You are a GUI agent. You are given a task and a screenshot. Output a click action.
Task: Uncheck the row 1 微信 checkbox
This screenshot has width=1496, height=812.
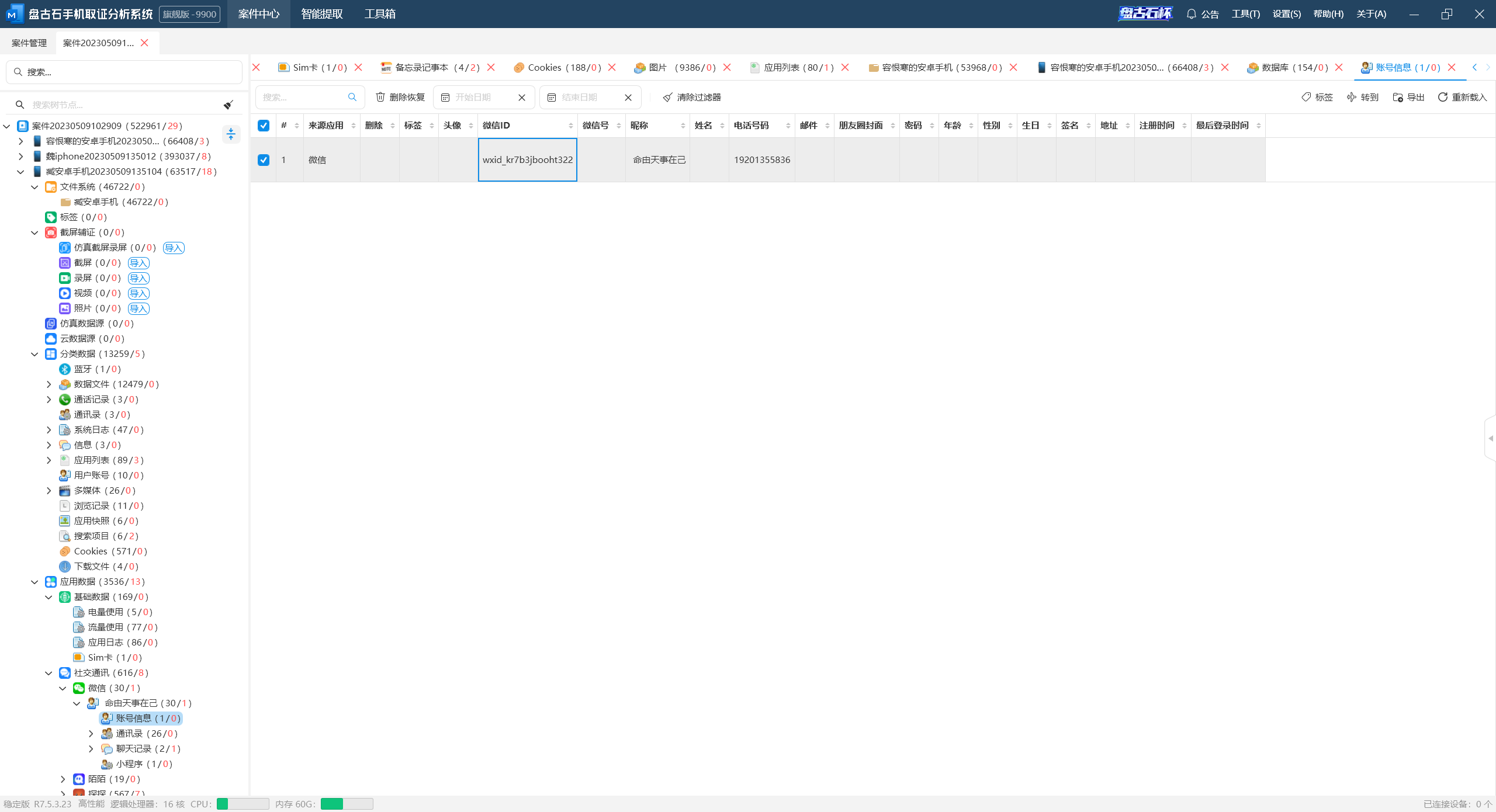pyautogui.click(x=264, y=160)
